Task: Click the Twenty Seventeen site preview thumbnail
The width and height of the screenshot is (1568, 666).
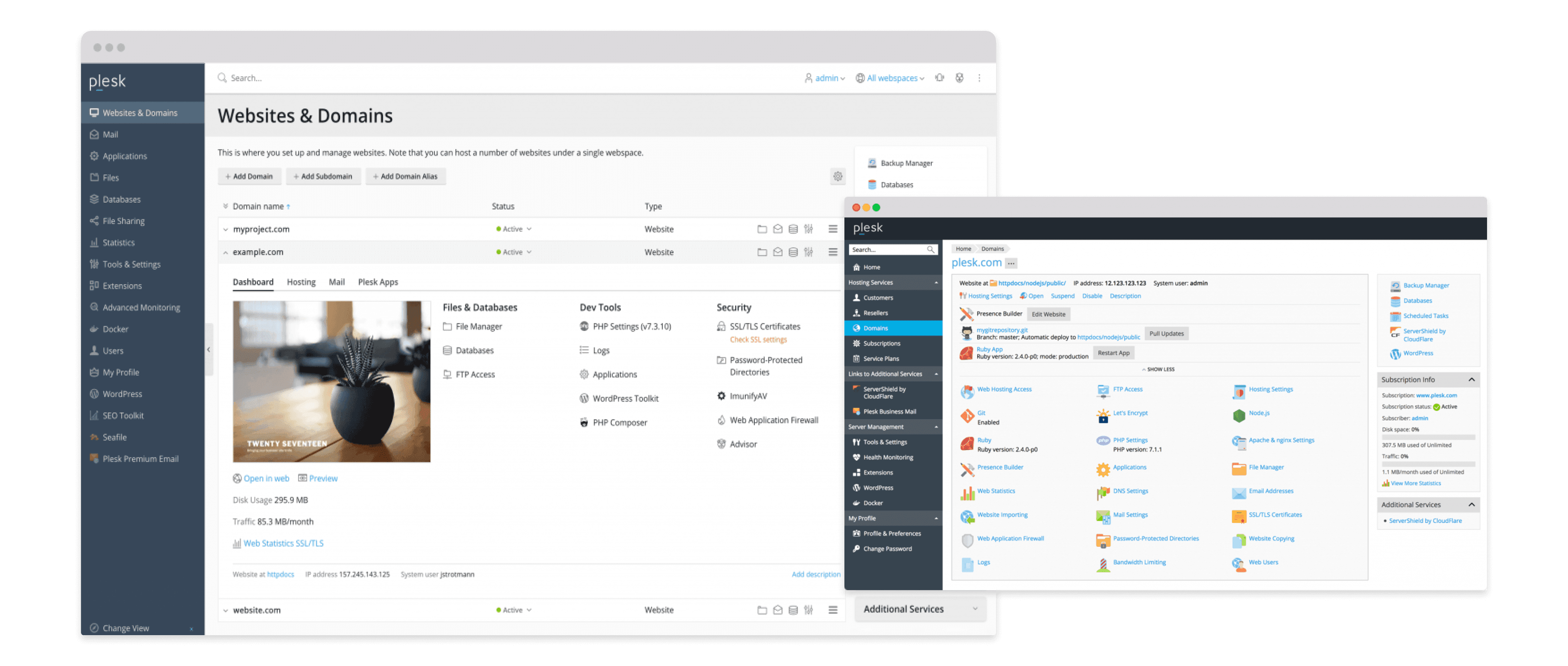Action: tap(331, 382)
